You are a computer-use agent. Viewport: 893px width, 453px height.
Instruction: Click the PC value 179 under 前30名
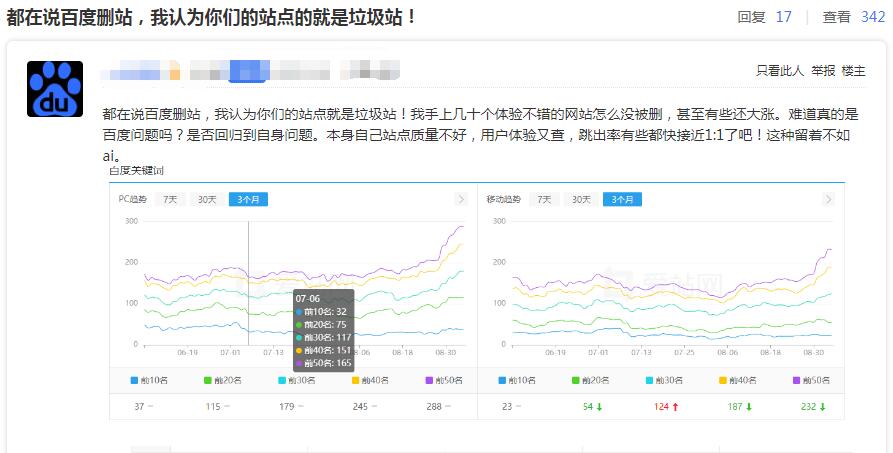tap(286, 406)
